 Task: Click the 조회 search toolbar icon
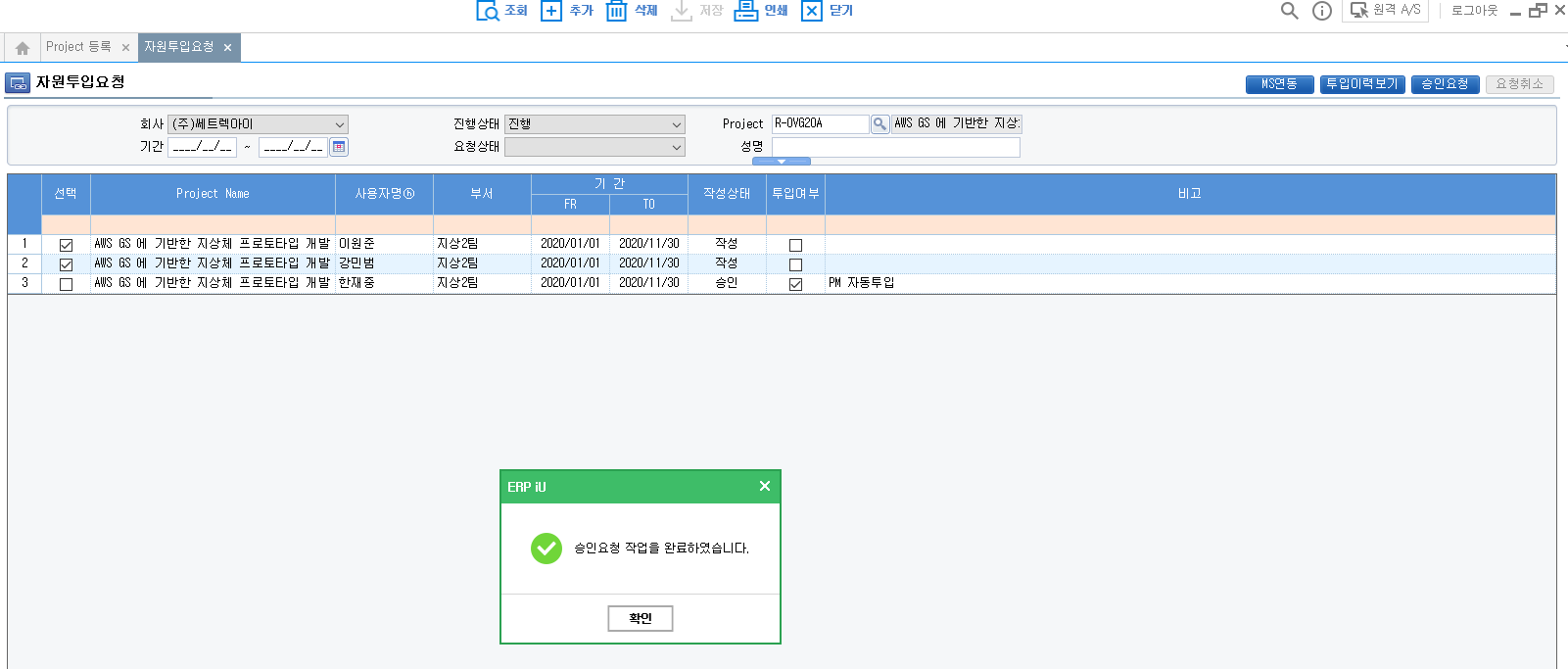point(488,11)
